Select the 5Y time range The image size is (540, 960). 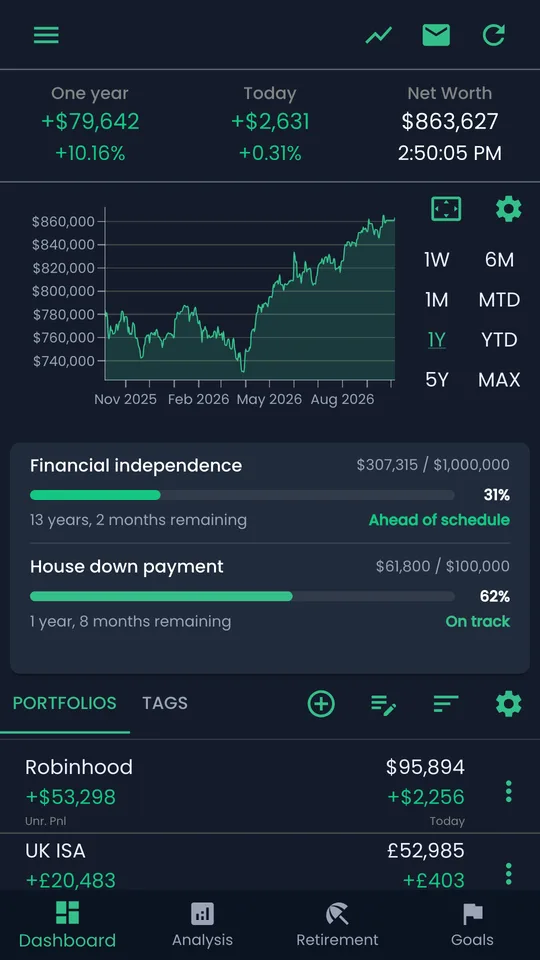(437, 380)
